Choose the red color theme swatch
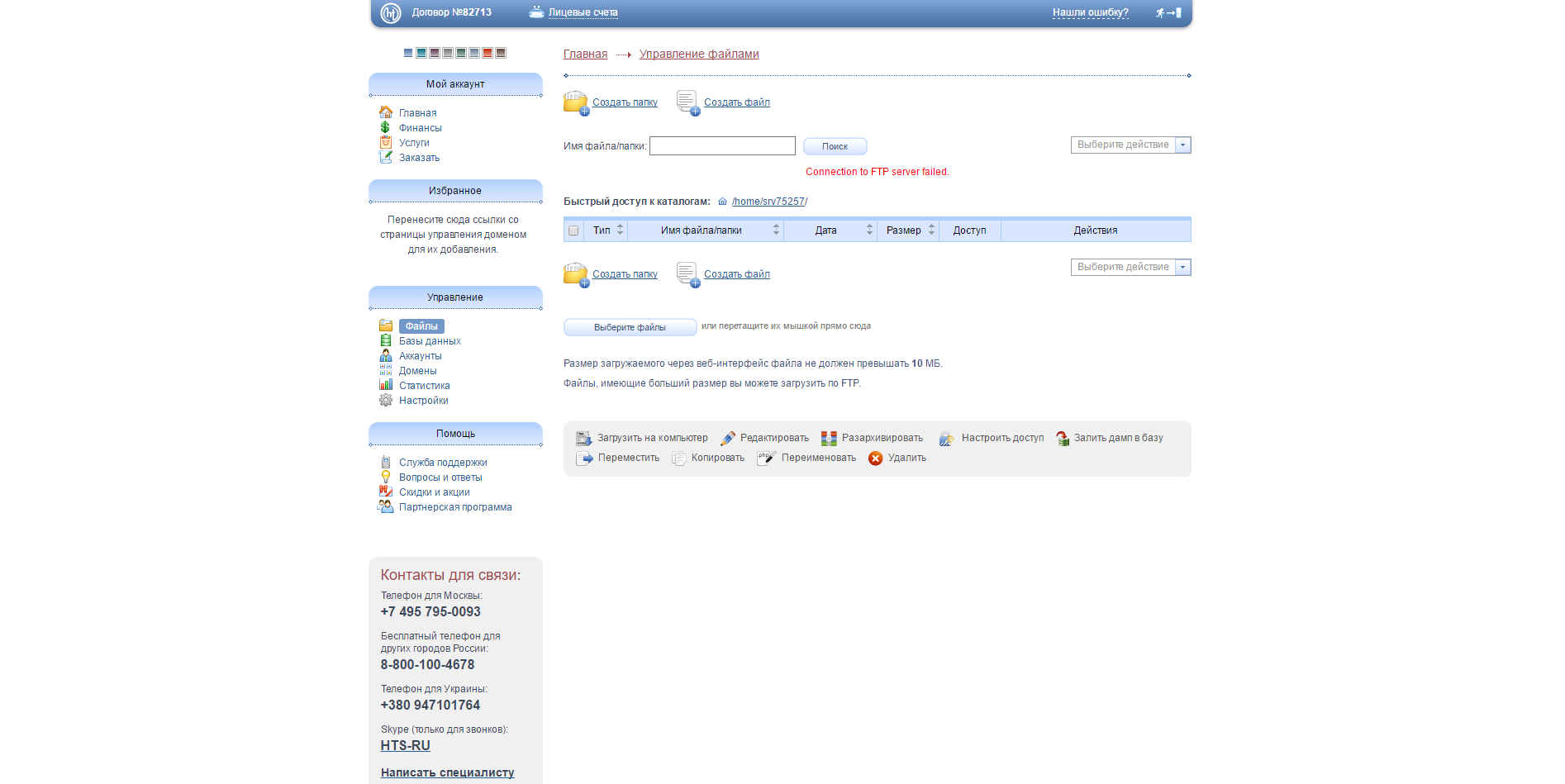The height and width of the screenshot is (784, 1565). (x=488, y=53)
